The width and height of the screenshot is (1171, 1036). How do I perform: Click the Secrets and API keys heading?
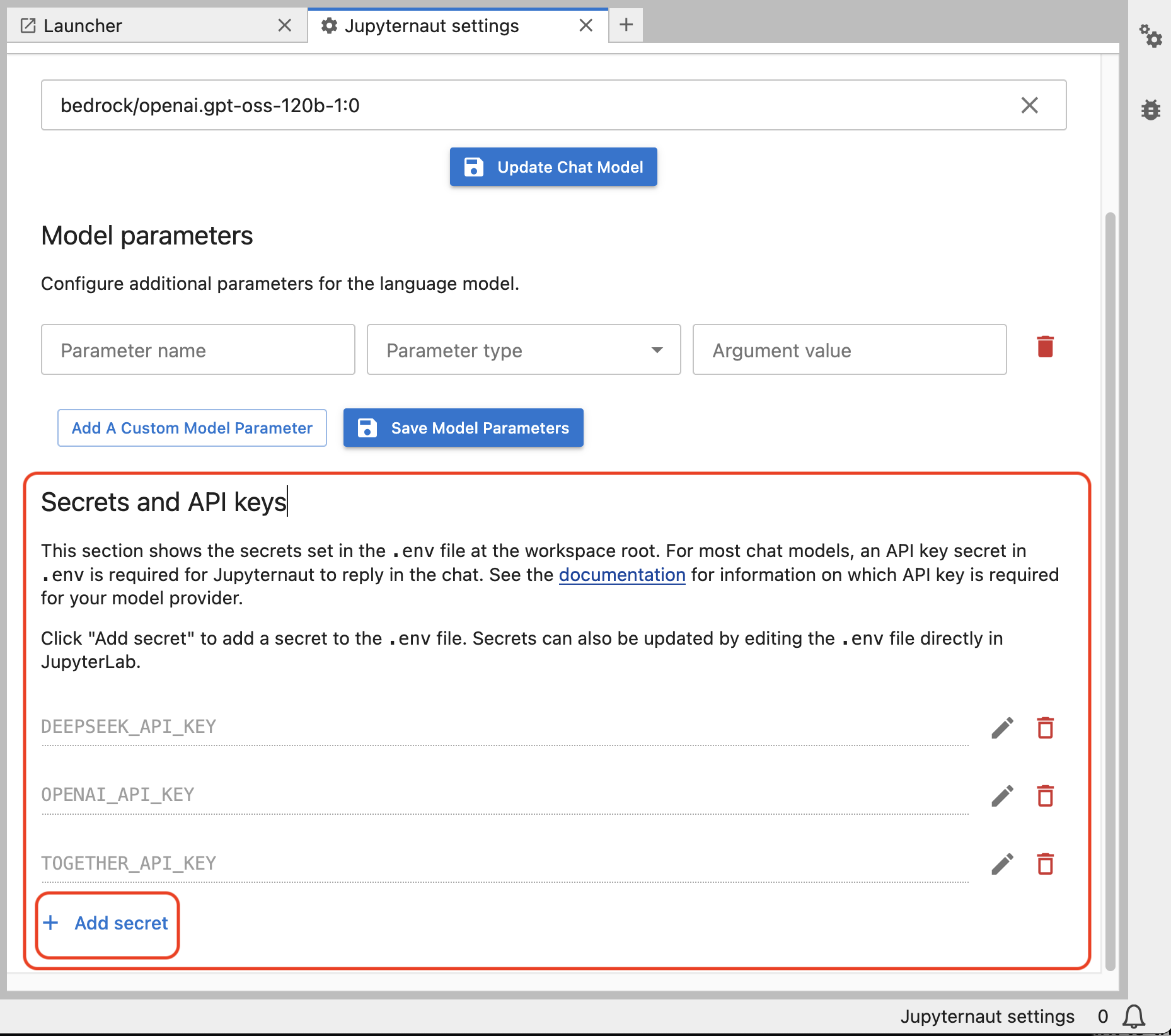pyautogui.click(x=164, y=502)
